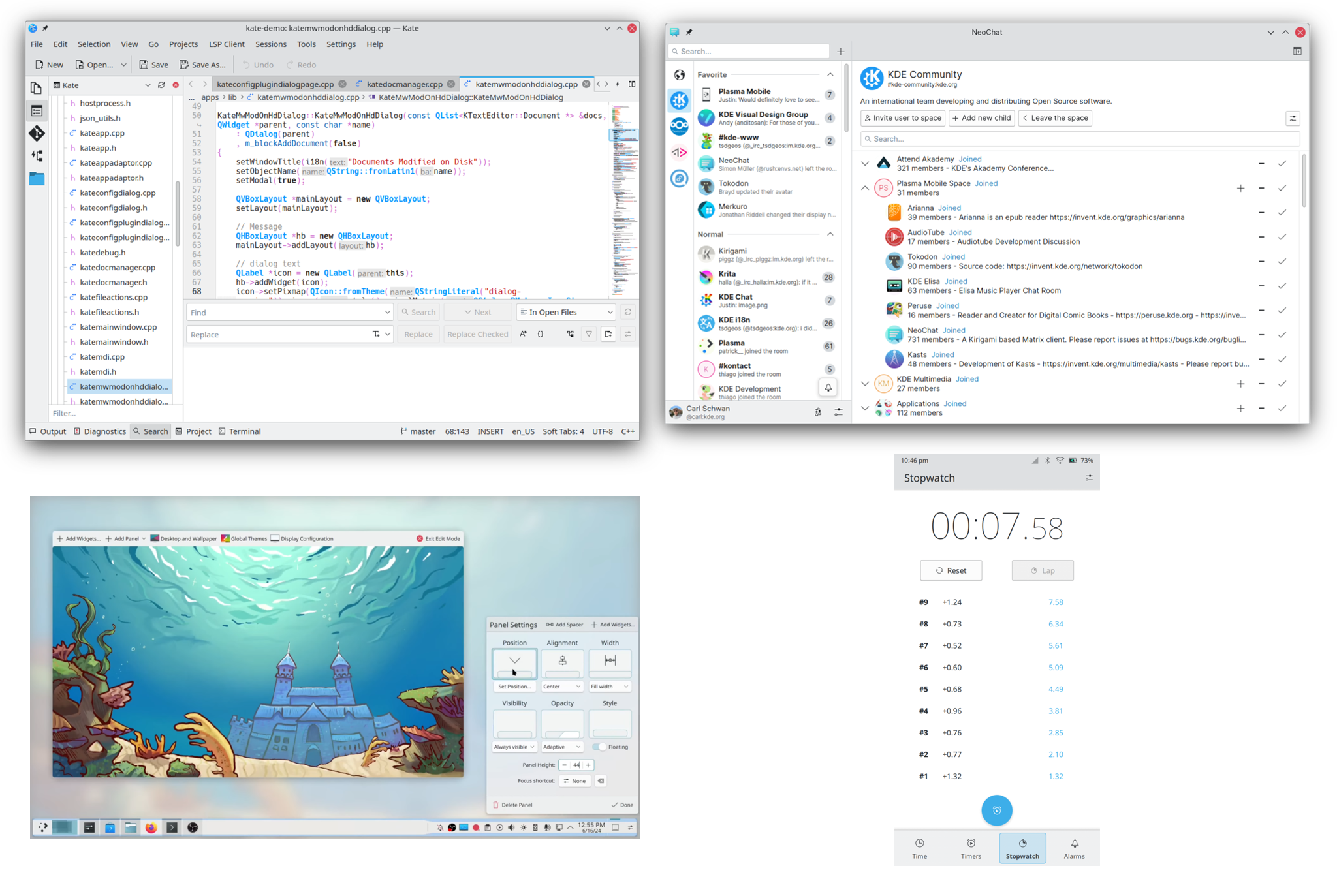Open the Alarms icon in clock app
This screenshot has width=1337, height=896.
pos(1074,848)
